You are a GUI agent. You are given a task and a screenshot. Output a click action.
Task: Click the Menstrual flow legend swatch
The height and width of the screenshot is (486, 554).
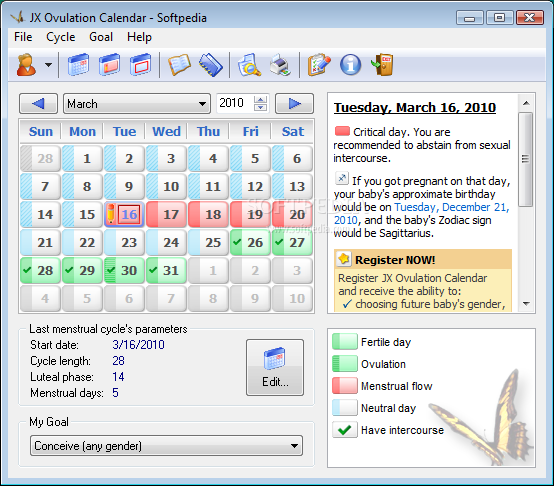(x=344, y=386)
